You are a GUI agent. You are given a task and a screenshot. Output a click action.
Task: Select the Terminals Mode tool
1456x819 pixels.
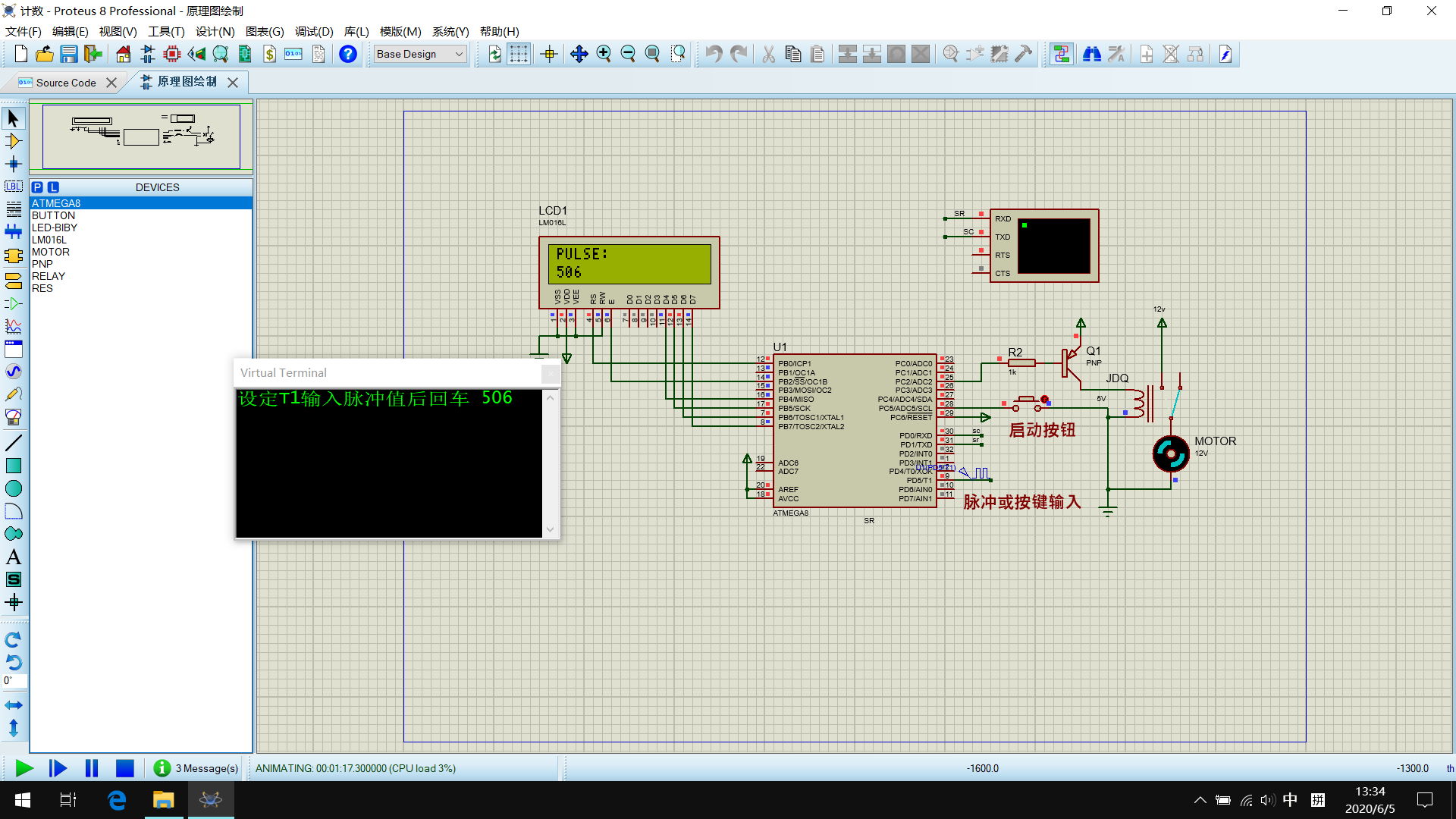point(13,281)
